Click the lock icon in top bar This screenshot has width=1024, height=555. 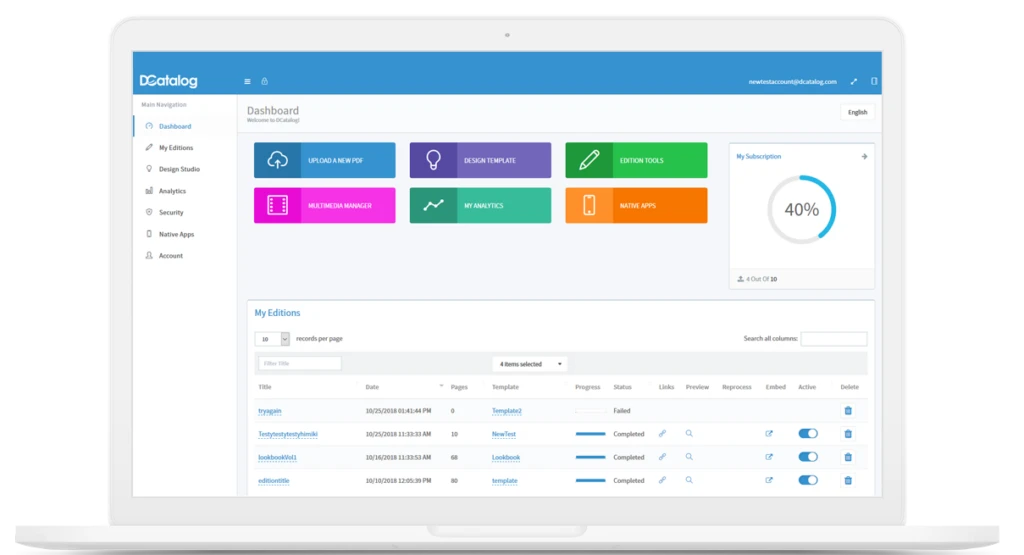pos(264,81)
